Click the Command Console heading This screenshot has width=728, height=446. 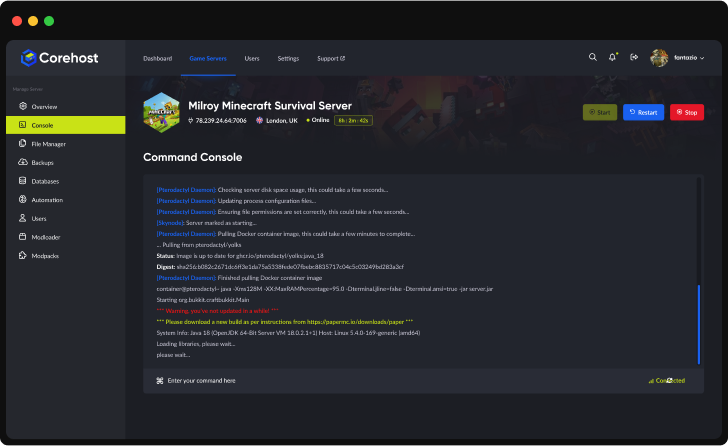click(193, 157)
